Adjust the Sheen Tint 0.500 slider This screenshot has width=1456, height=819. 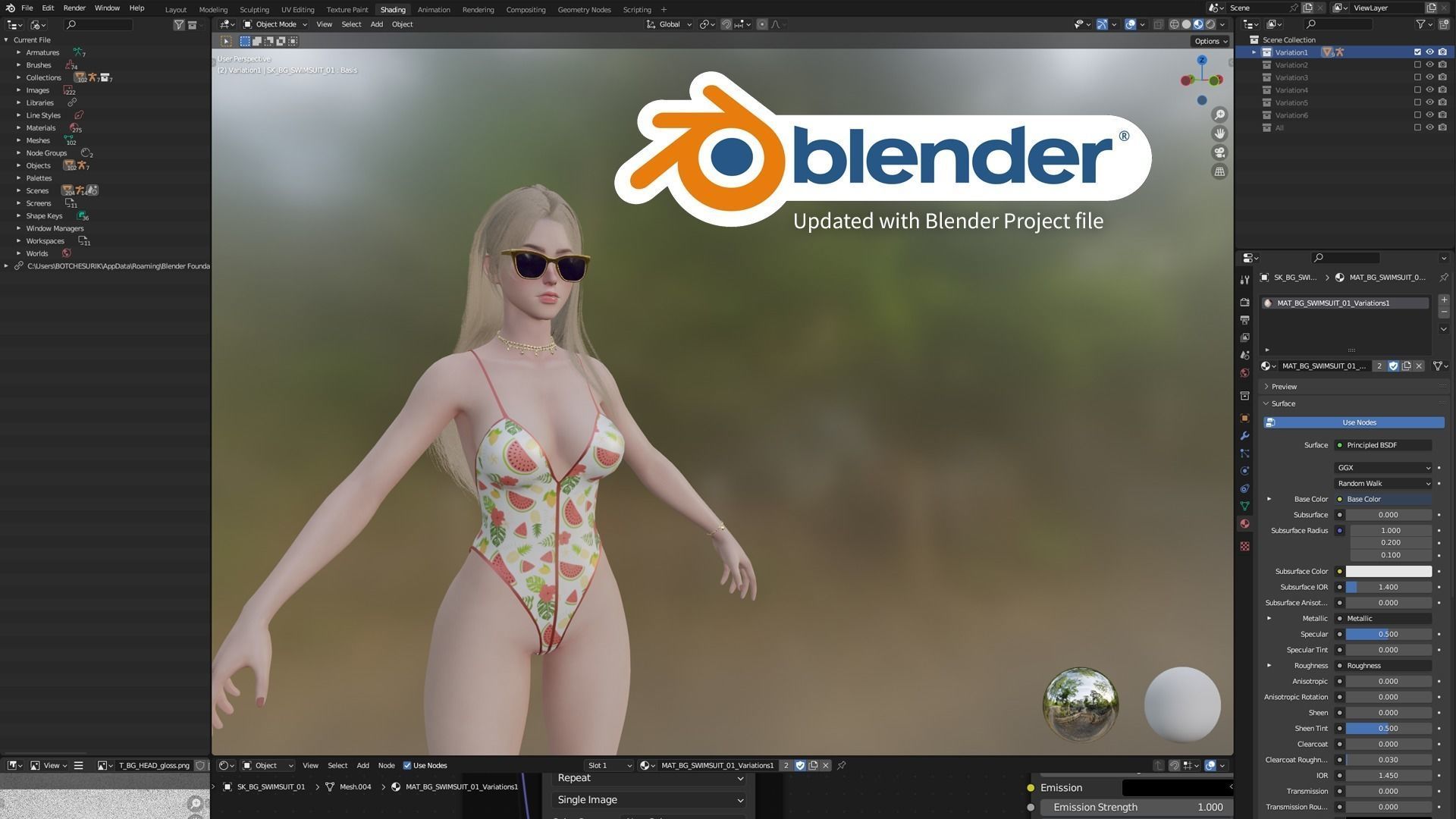(1389, 728)
